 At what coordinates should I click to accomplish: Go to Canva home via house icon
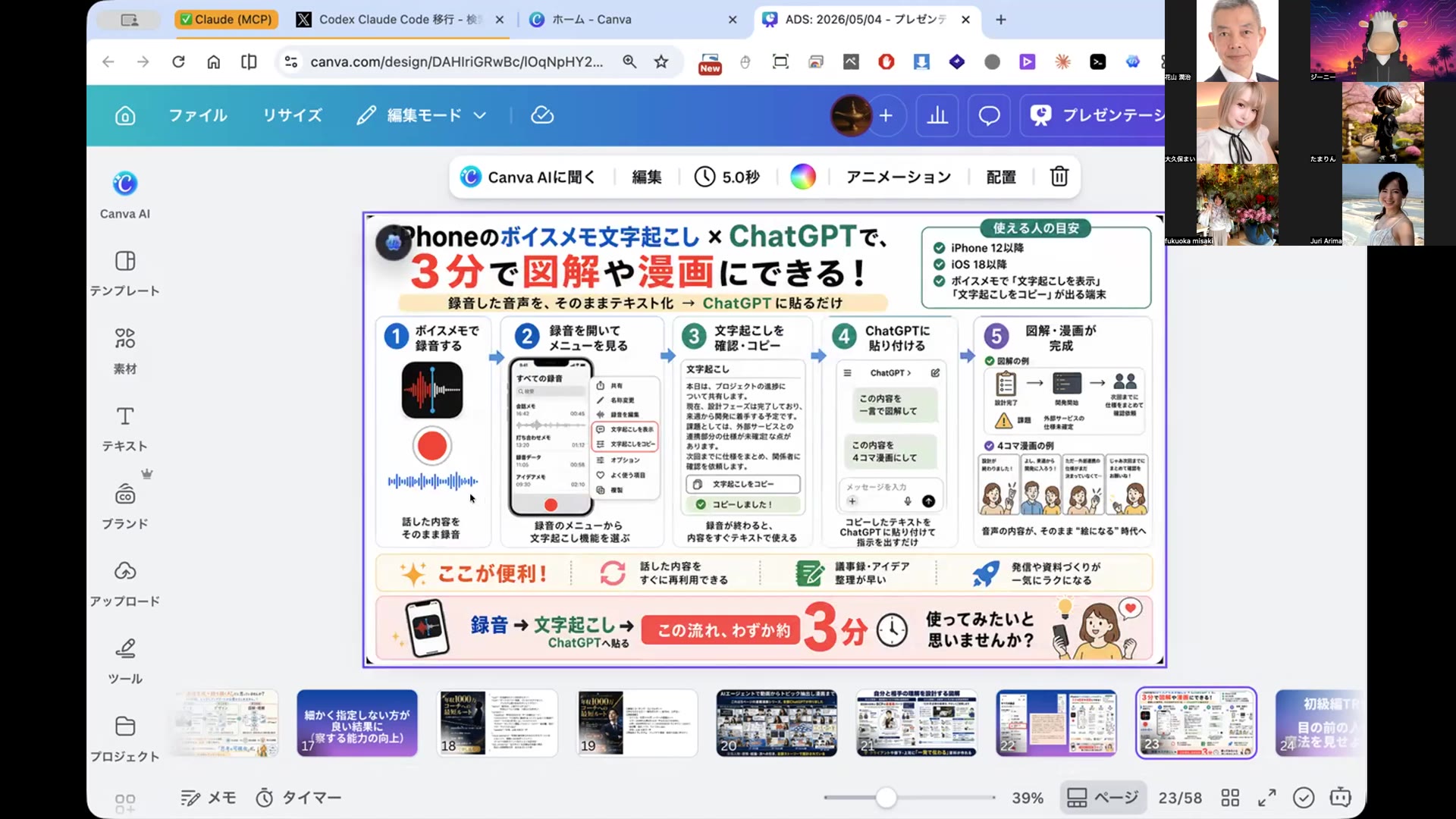coord(125,115)
